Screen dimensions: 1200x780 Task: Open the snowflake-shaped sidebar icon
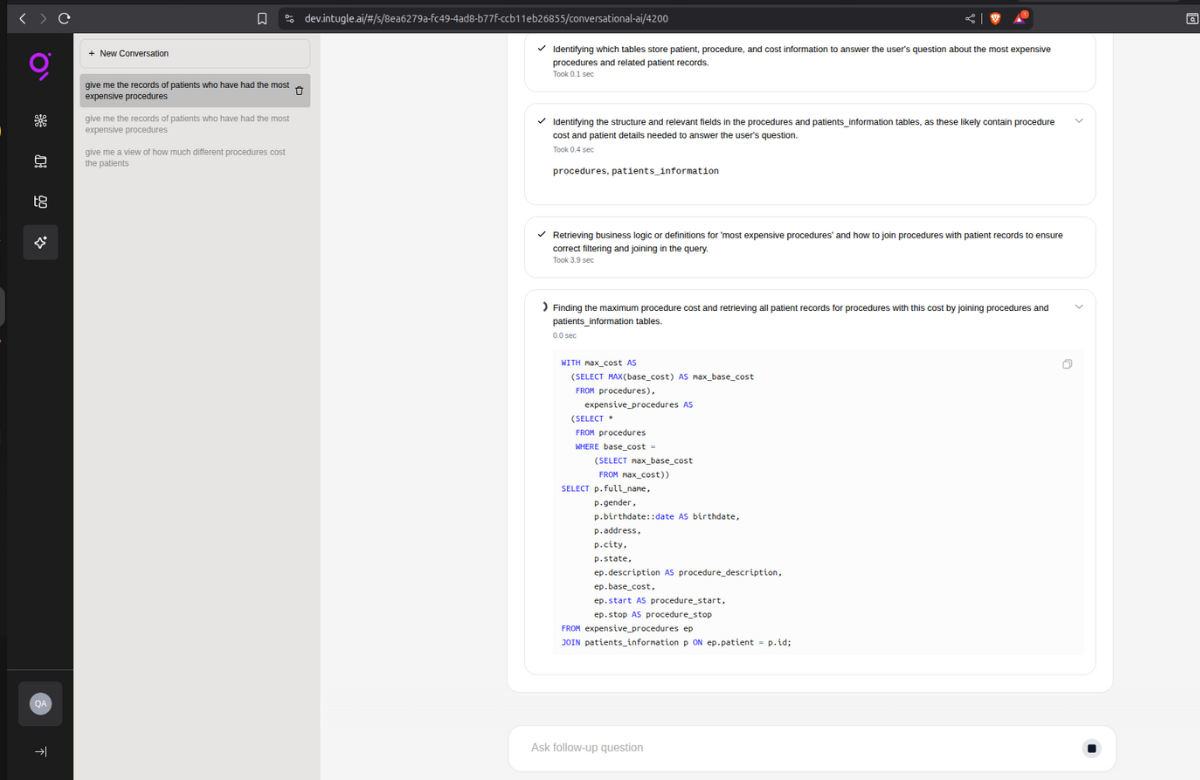click(x=40, y=121)
